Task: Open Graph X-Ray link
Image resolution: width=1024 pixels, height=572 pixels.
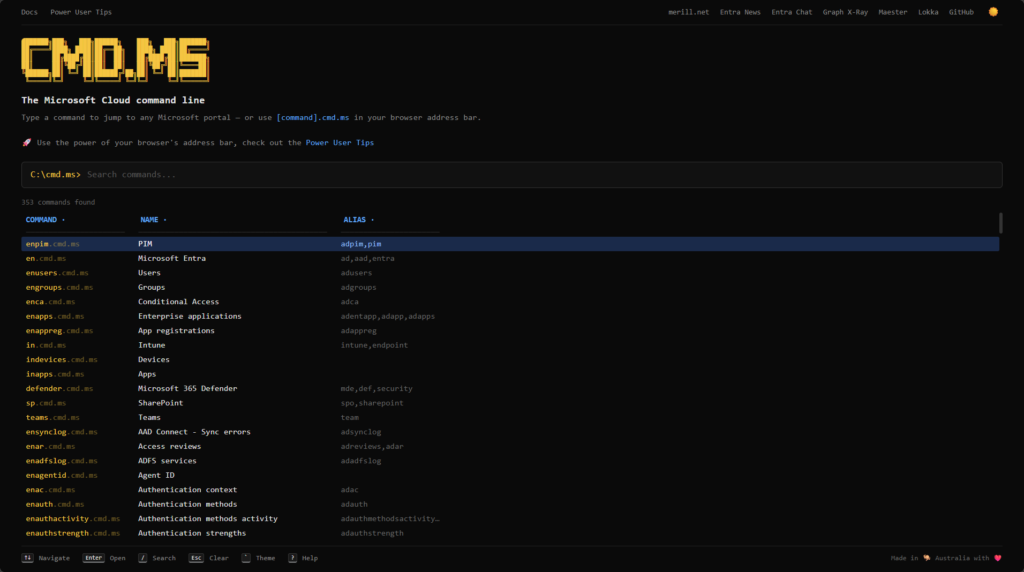Action: (845, 12)
